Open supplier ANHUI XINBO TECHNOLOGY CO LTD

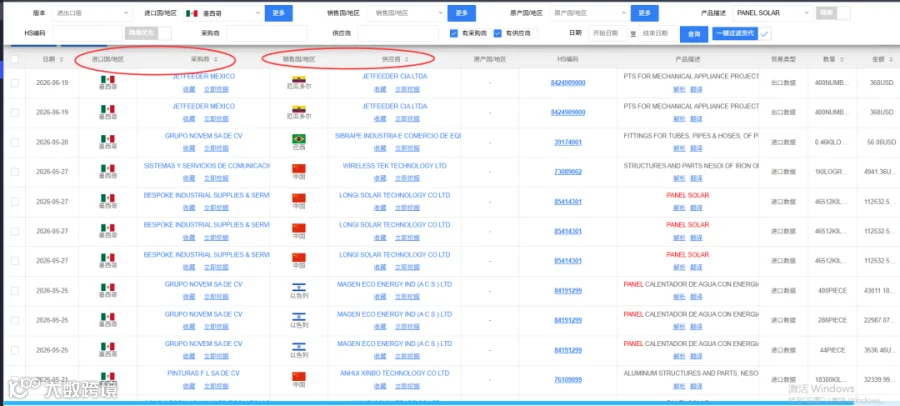pos(394,373)
